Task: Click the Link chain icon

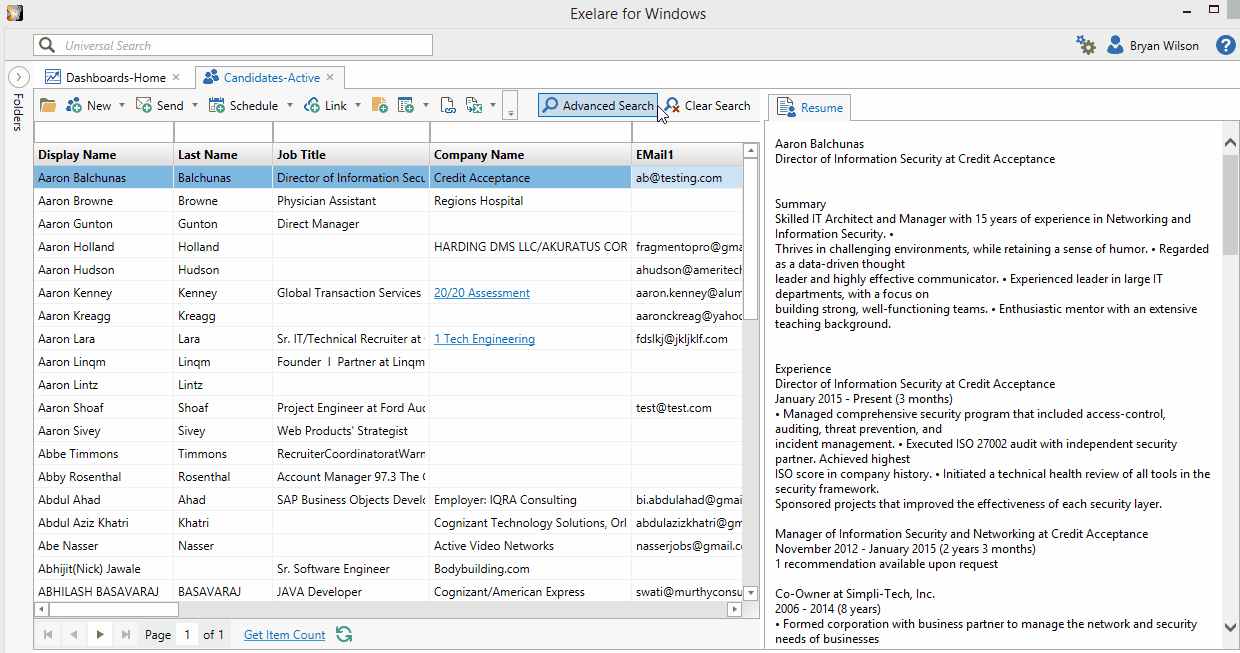Action: click(312, 105)
